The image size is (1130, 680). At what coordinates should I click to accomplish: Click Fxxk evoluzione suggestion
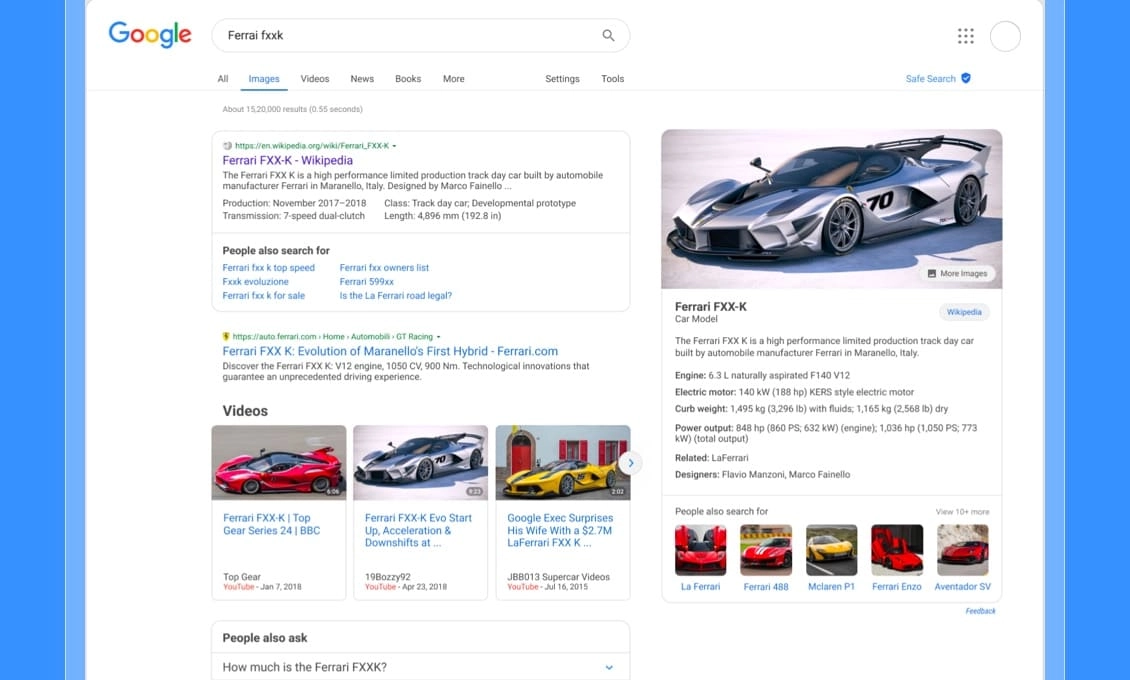tap(255, 282)
